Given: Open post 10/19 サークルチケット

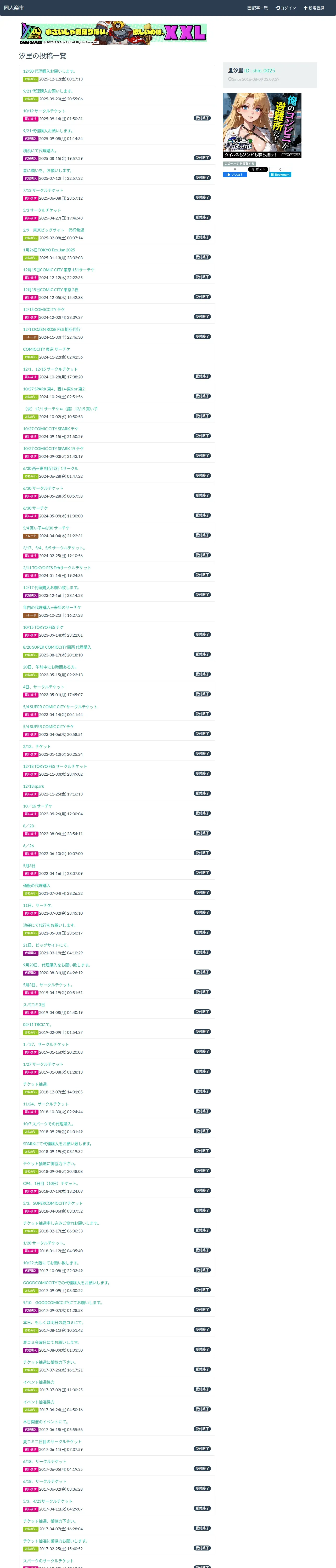Looking at the screenshot, I should click(44, 111).
